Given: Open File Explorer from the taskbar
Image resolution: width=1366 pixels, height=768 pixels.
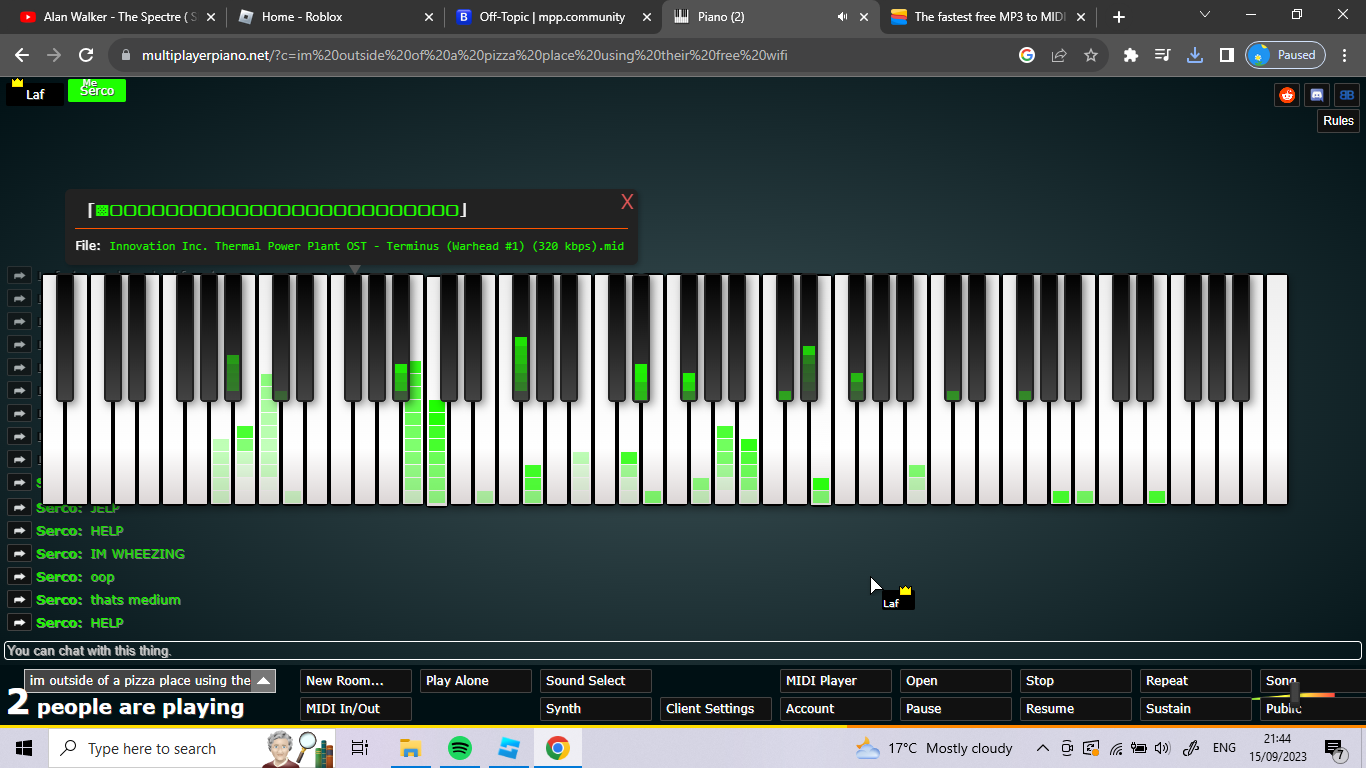Looking at the screenshot, I should coord(410,748).
